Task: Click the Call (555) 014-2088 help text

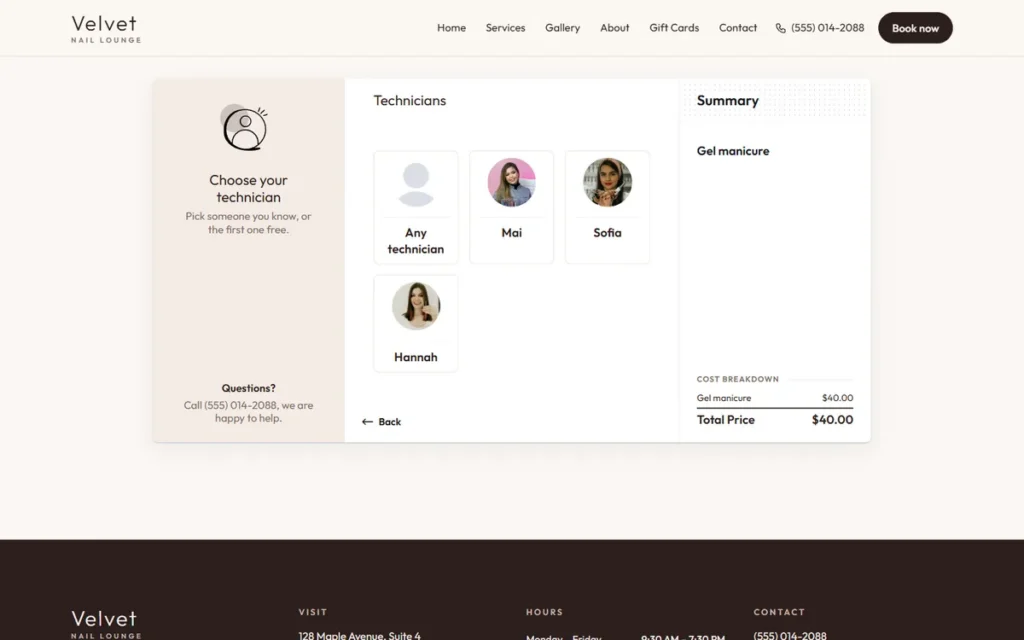Action: (x=248, y=411)
